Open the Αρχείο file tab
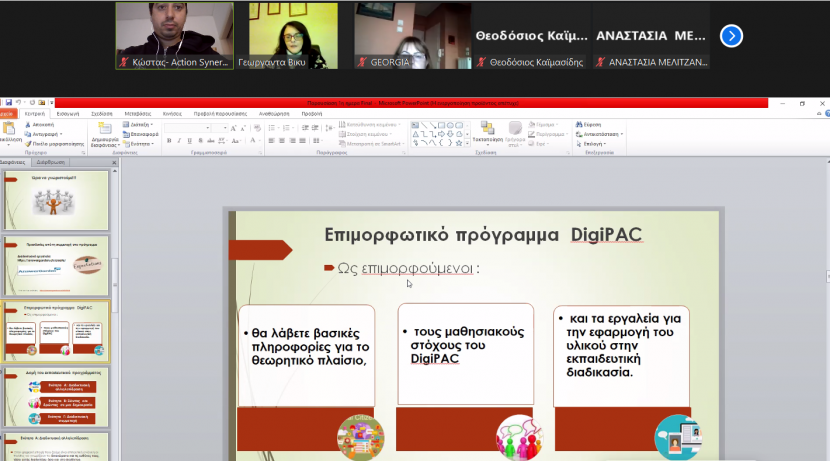This screenshot has height=461, width=830. (x=7, y=114)
